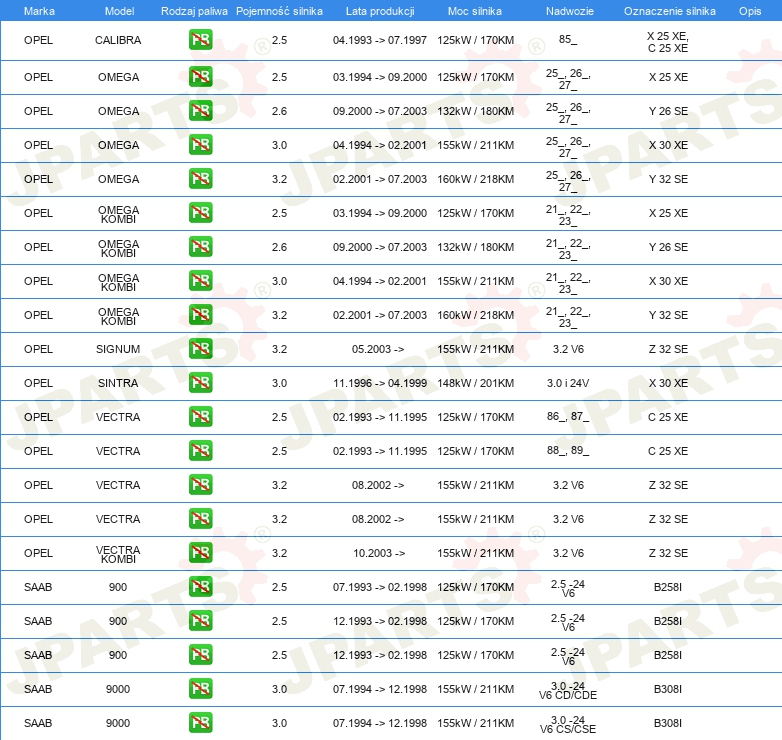This screenshot has width=782, height=740.
Task: Click the production date 05.2003 ->
Action: pyautogui.click(x=378, y=349)
